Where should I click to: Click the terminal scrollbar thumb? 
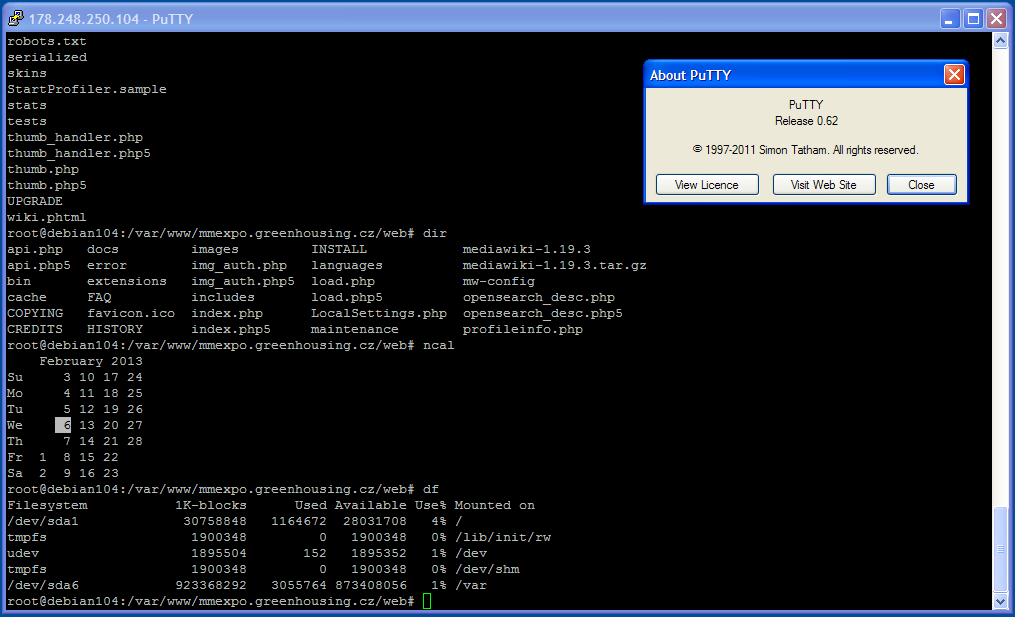pyautogui.click(x=999, y=548)
